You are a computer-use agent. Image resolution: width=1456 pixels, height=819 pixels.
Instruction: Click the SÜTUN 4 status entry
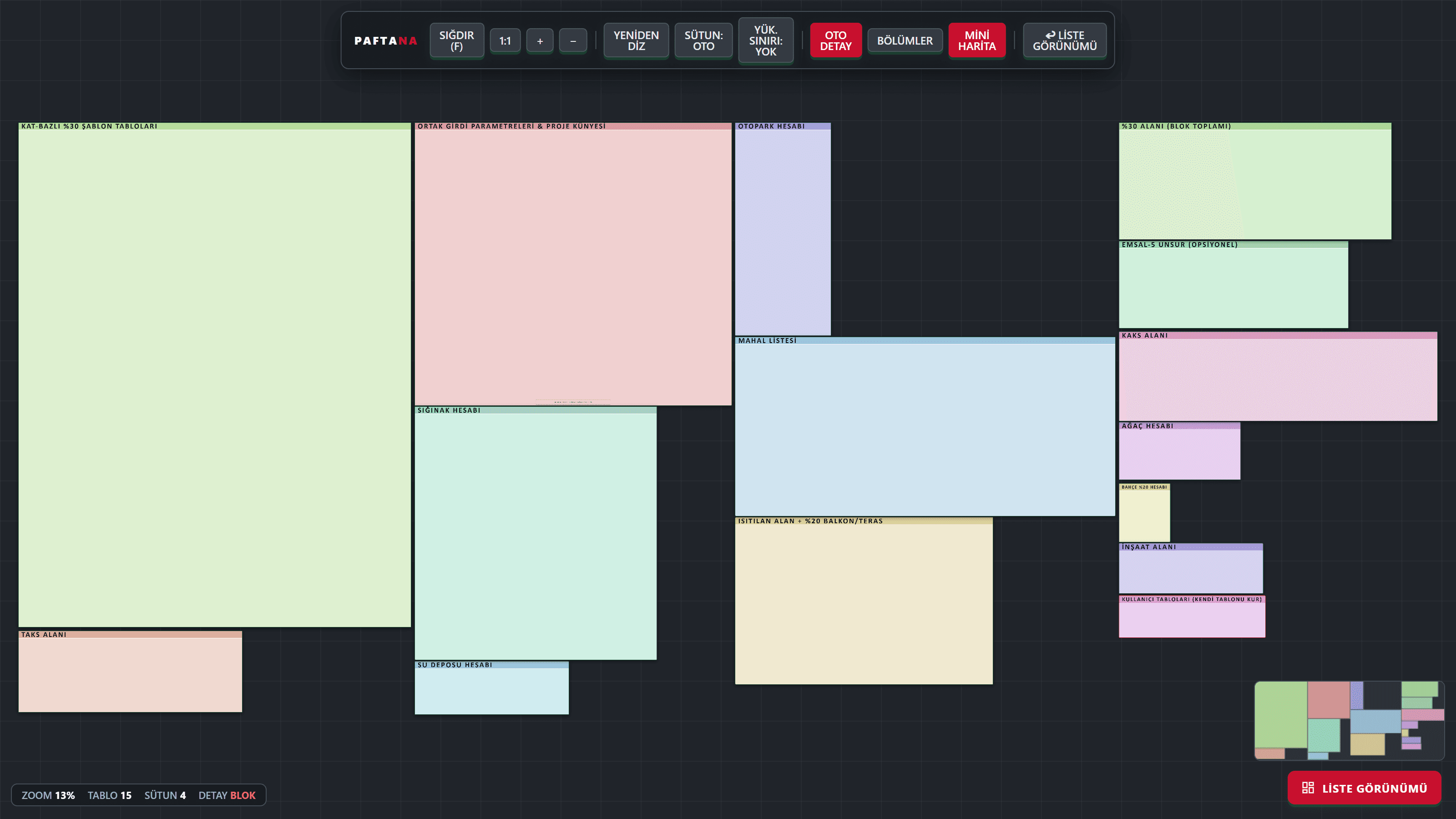coord(165,795)
